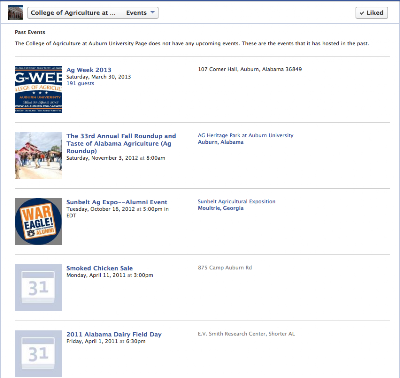400x378 pixels.
Task: Open the page profile picture thumbnail
Action: (15, 13)
